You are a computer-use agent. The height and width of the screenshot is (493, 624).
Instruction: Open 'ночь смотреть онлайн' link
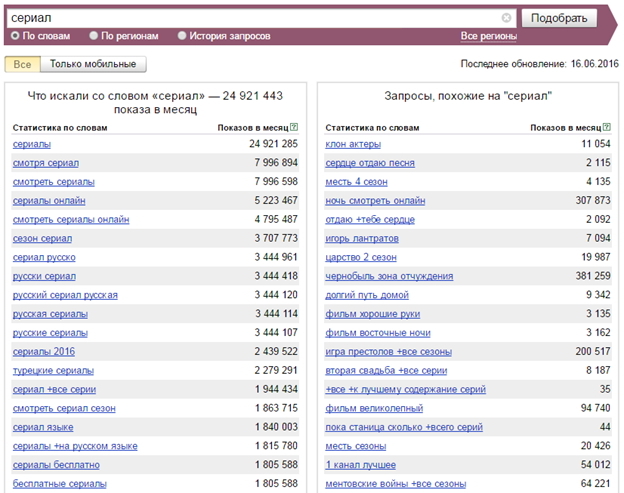pyautogui.click(x=375, y=201)
